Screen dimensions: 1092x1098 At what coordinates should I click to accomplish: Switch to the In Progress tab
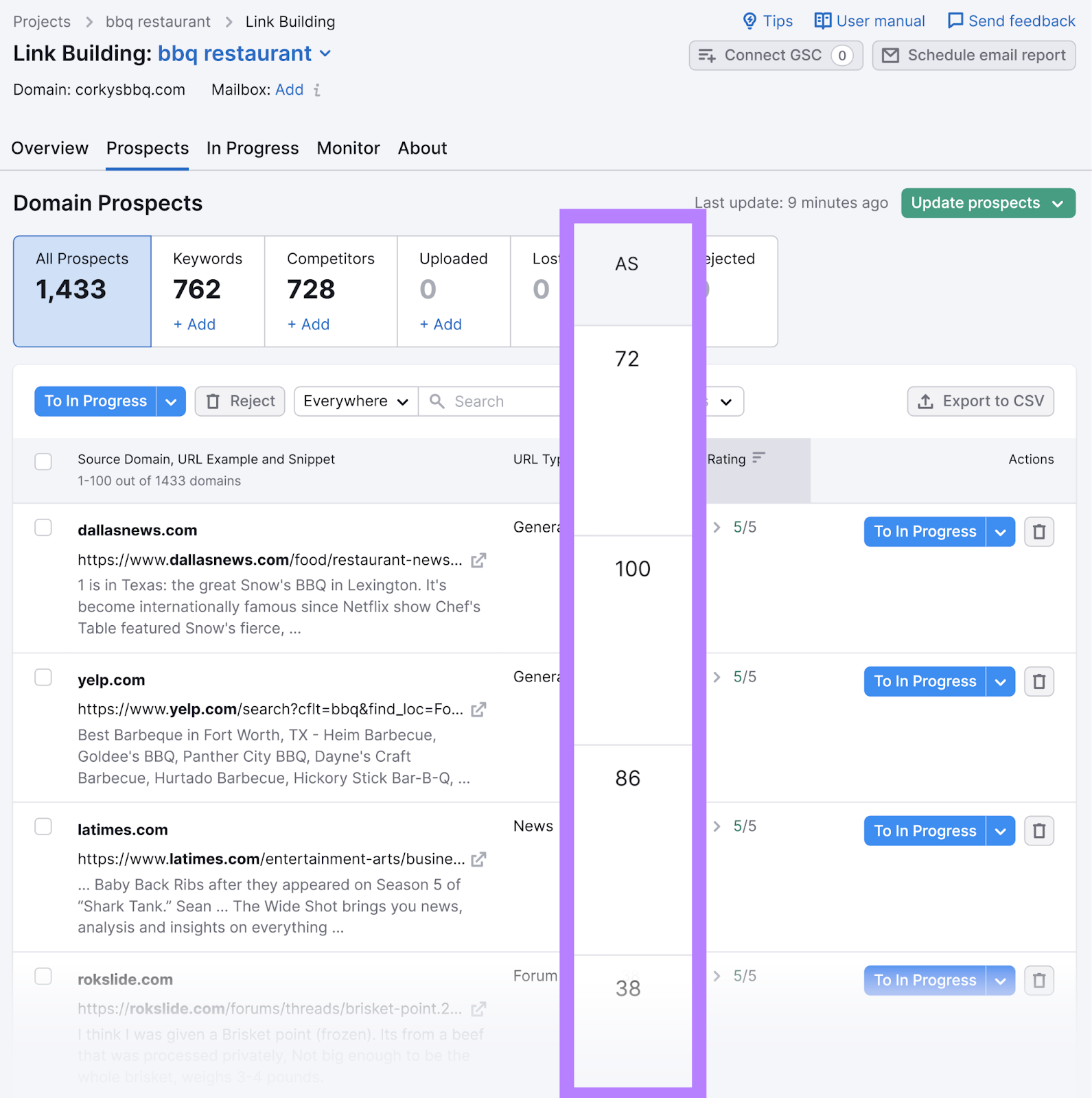point(253,148)
